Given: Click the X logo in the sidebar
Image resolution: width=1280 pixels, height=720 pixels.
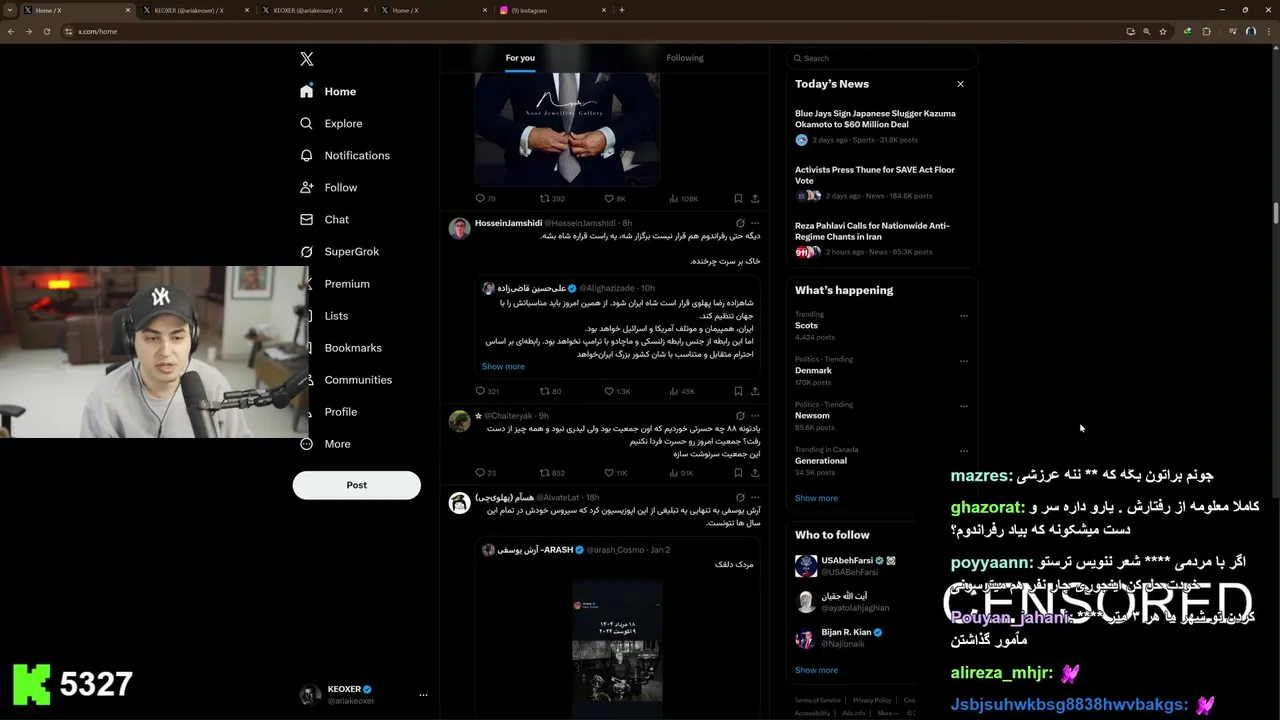Looking at the screenshot, I should point(307,59).
